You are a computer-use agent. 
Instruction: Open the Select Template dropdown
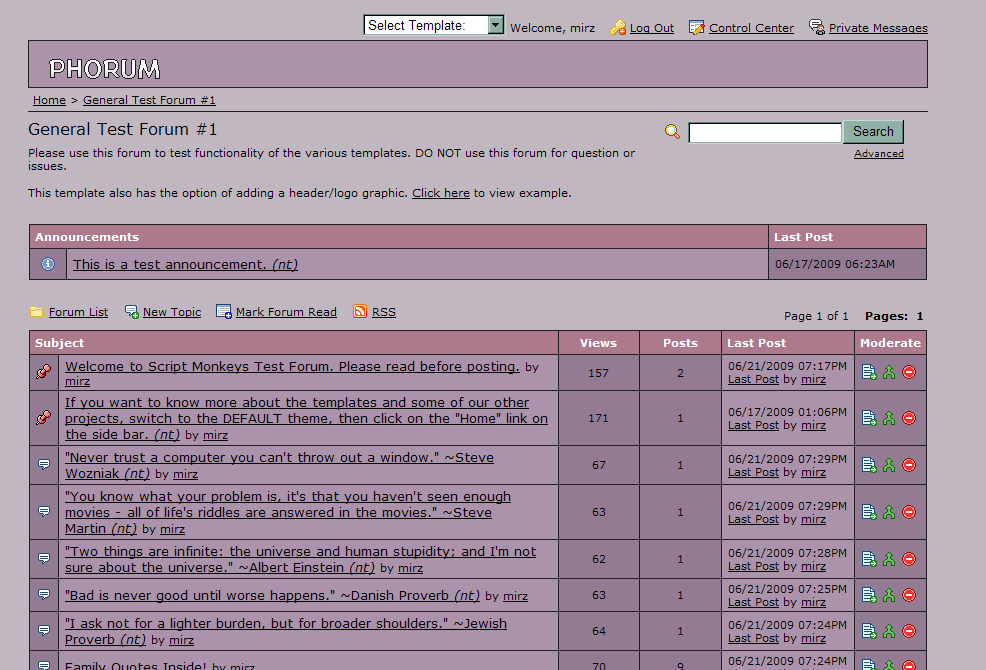[434, 25]
